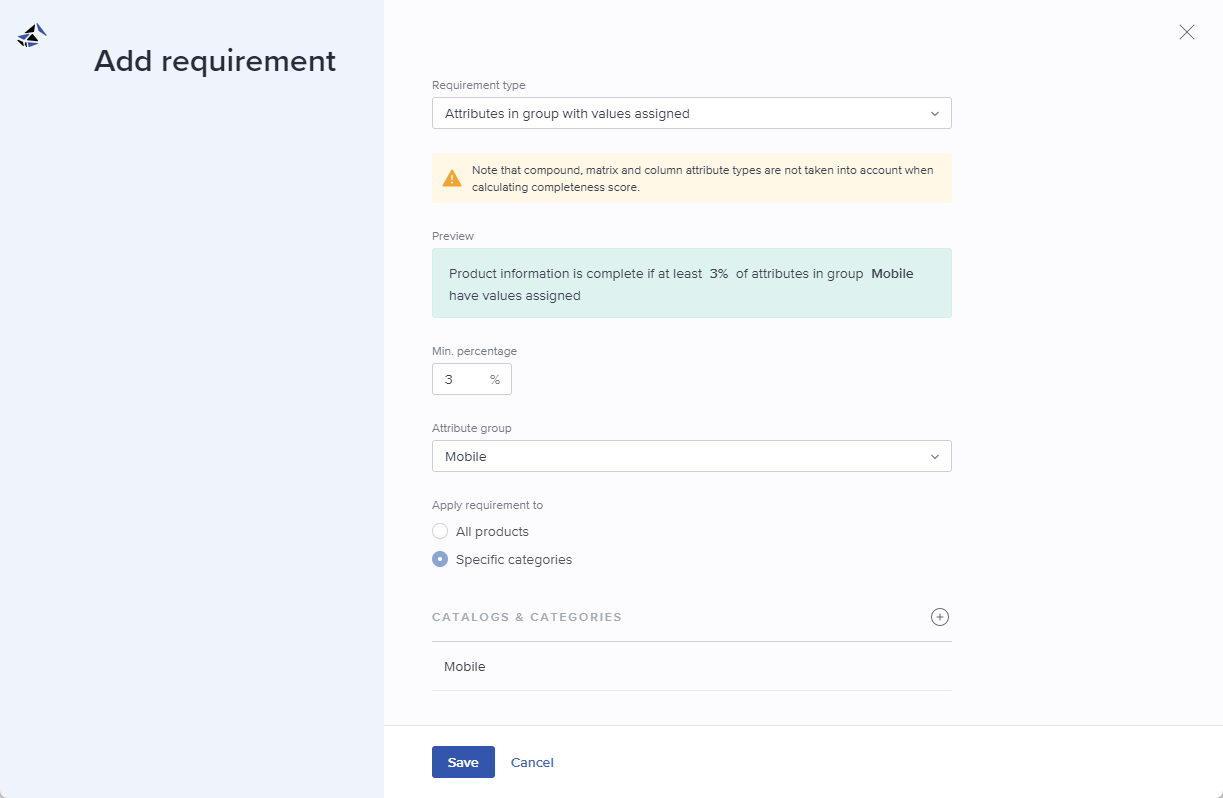Viewport: 1223px width, 798px height.
Task: Open the Attribute group dropdown showing Mobile
Action: tap(691, 456)
